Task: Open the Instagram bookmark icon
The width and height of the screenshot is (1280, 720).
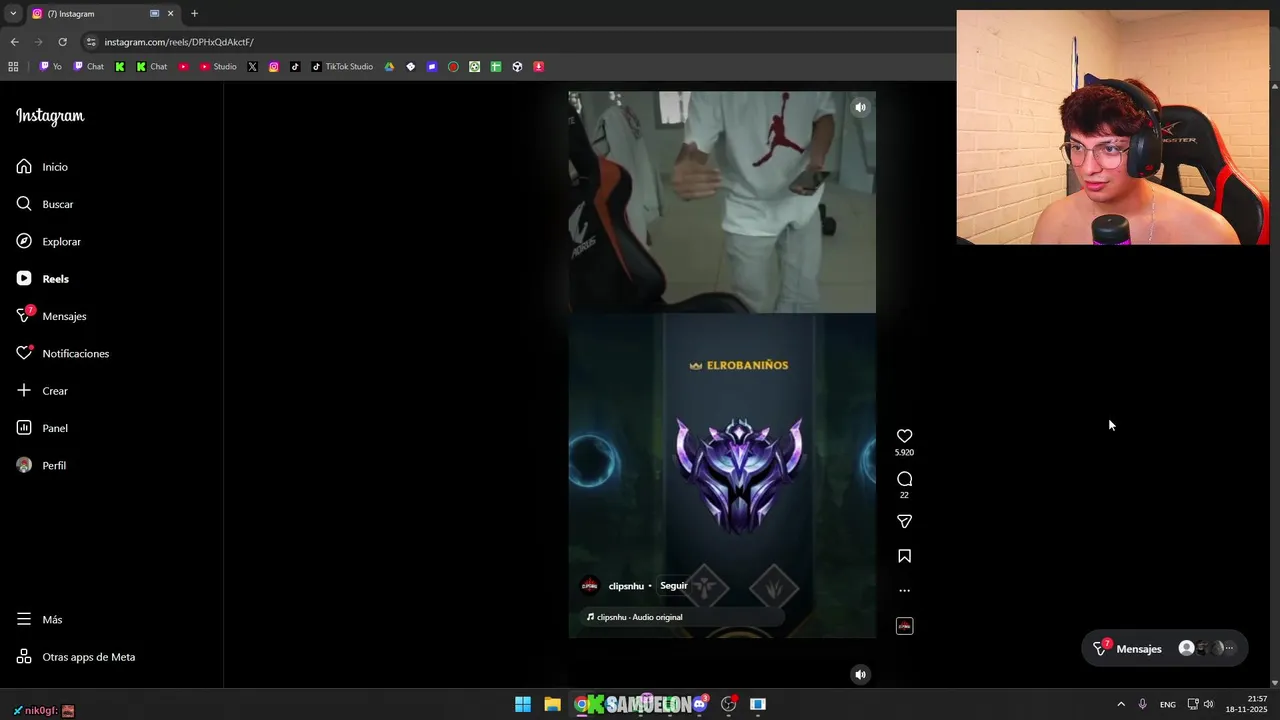Action: [x=274, y=67]
